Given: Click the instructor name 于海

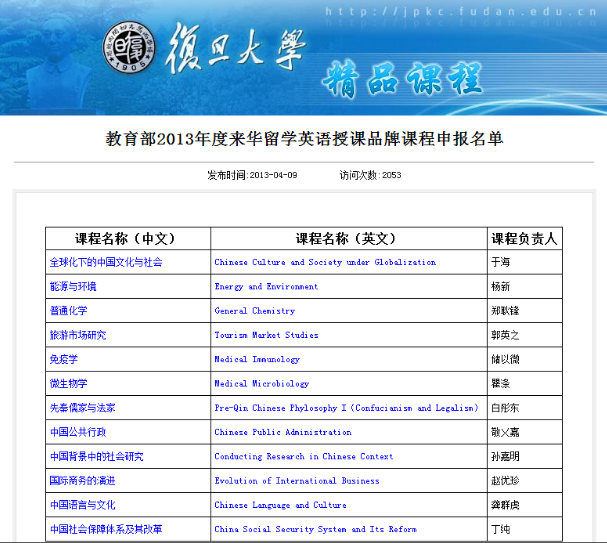Looking at the screenshot, I should click(x=500, y=262).
